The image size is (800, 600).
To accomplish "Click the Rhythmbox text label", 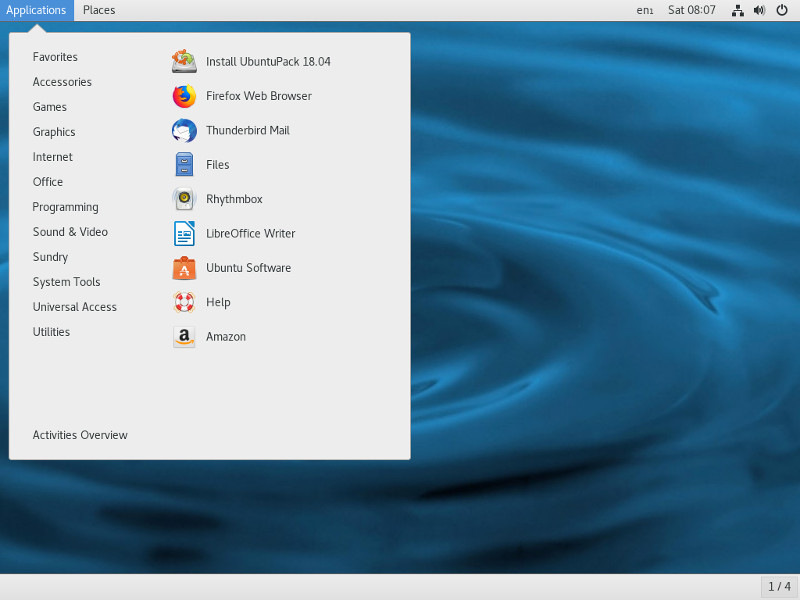I will pos(234,199).
